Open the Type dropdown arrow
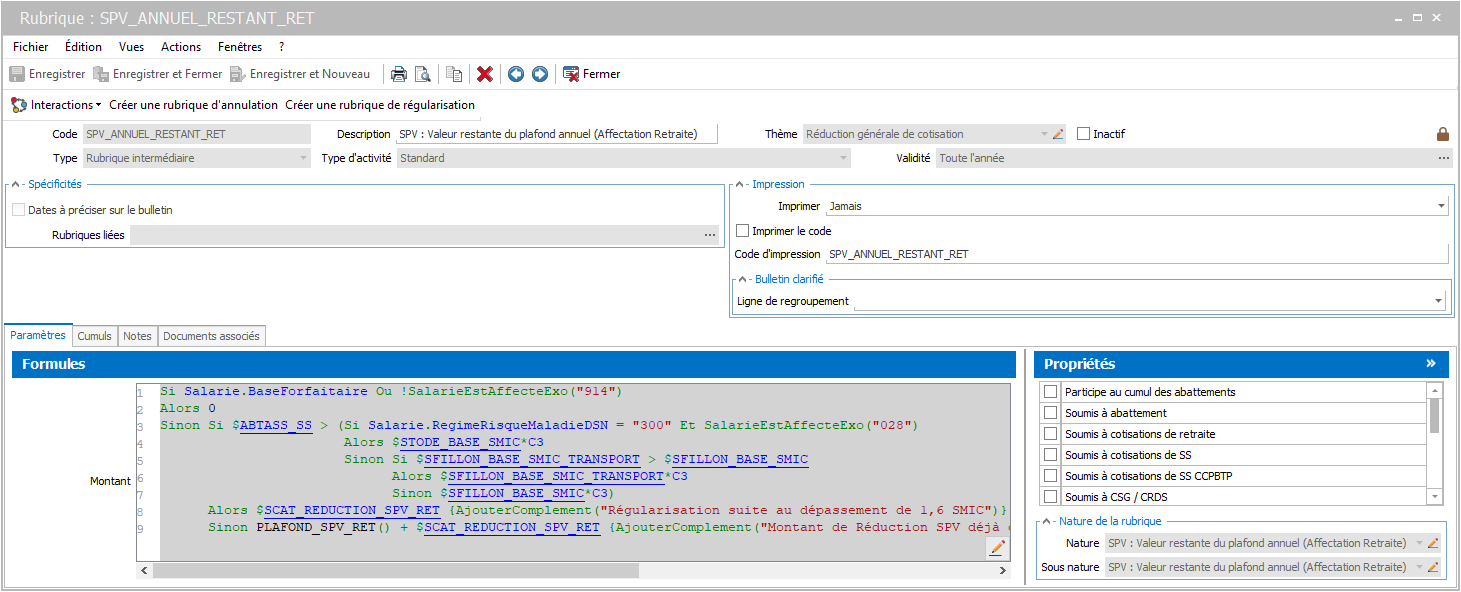 (x=304, y=158)
